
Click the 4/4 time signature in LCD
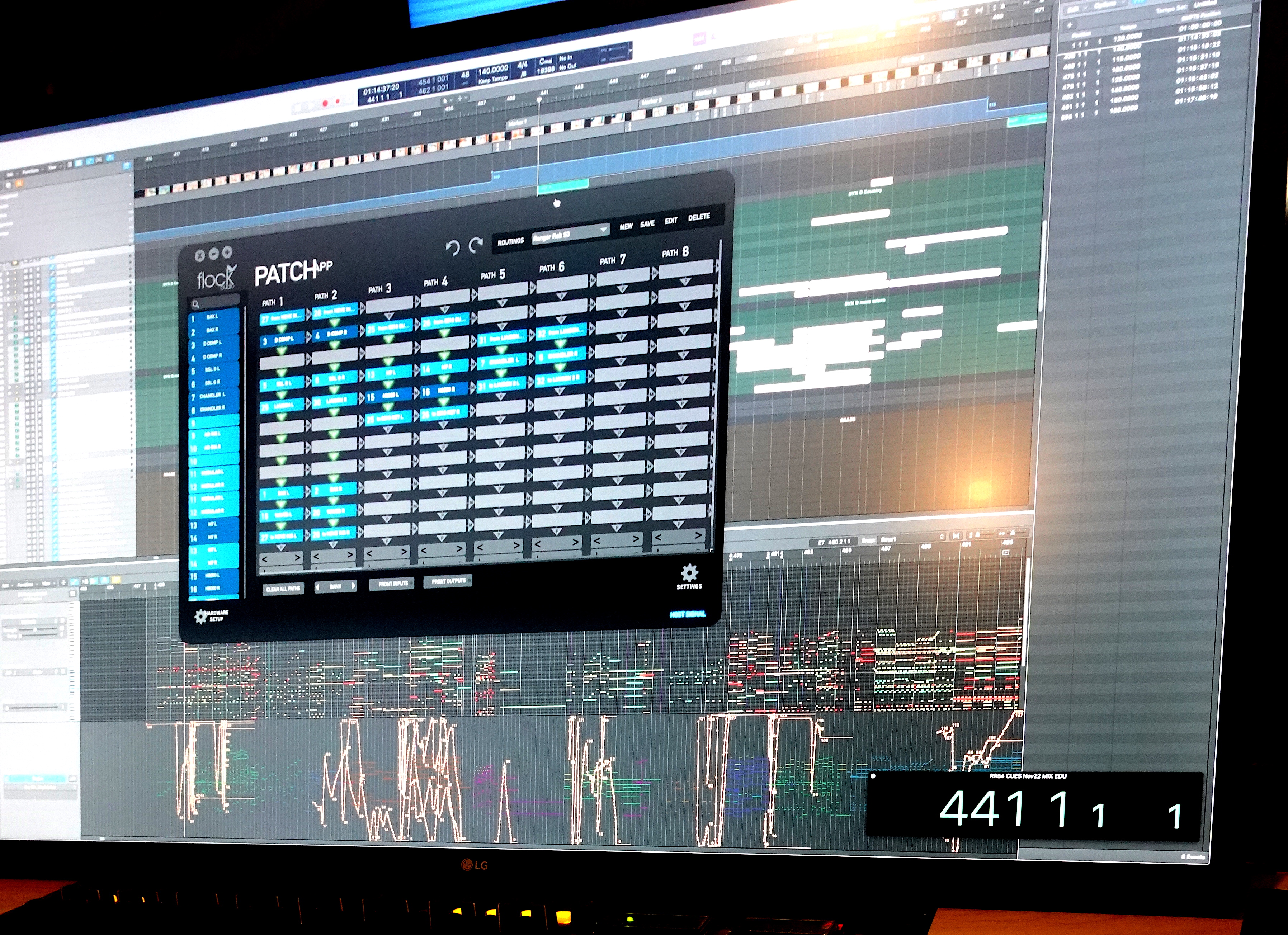(522, 66)
